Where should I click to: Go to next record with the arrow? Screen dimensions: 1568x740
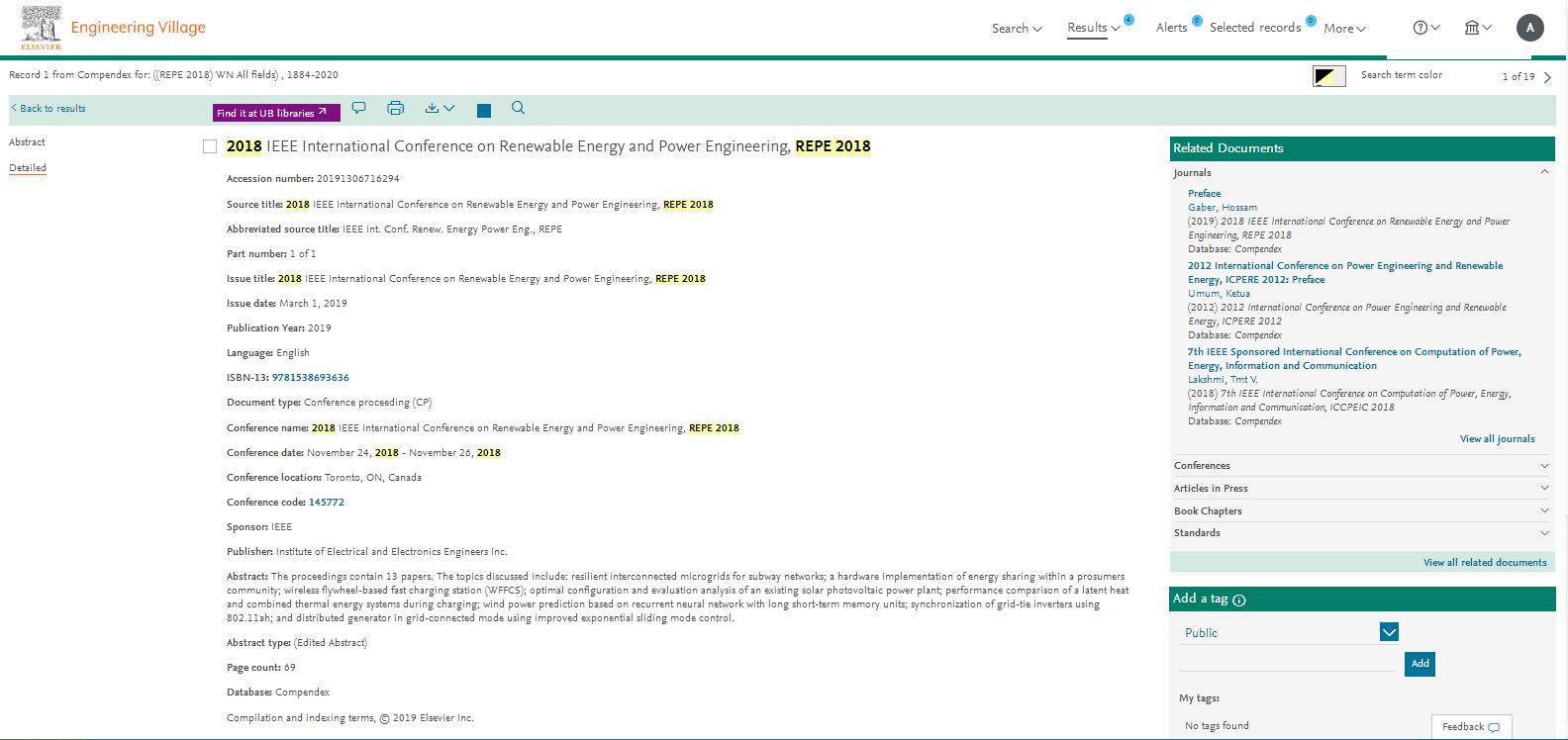click(x=1548, y=77)
